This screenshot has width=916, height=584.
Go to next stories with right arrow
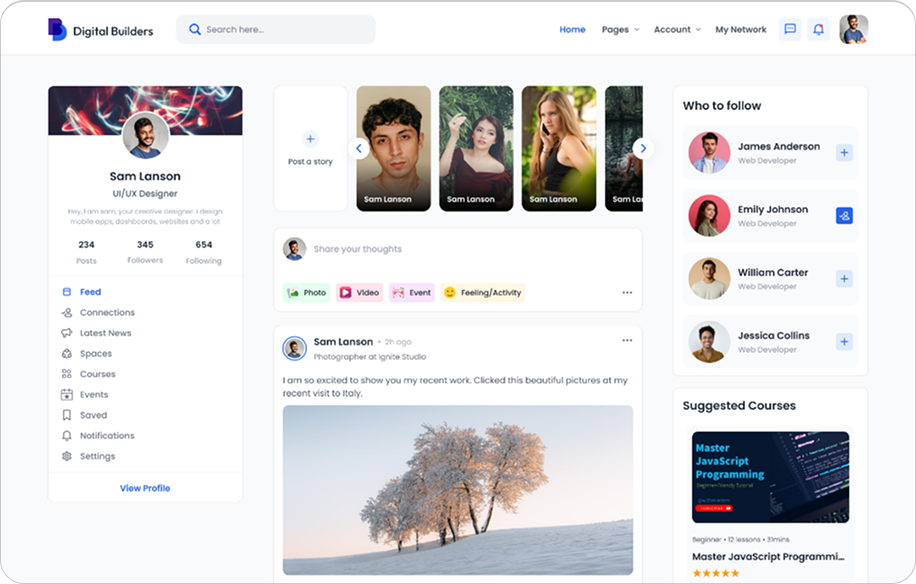(643, 148)
